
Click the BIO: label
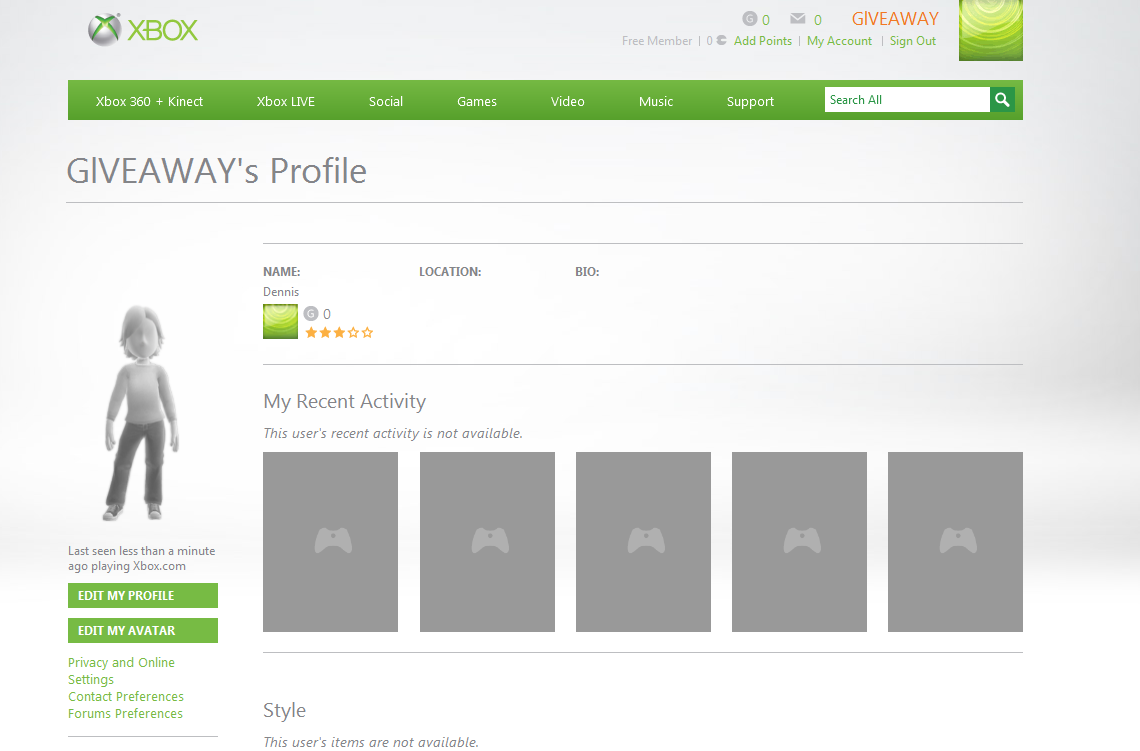tap(587, 272)
